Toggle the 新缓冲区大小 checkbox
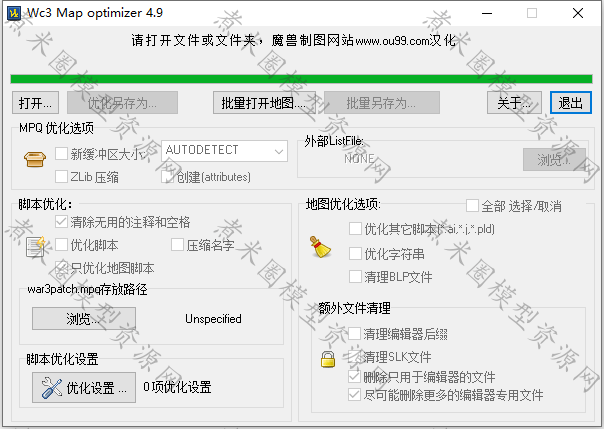 62,154
